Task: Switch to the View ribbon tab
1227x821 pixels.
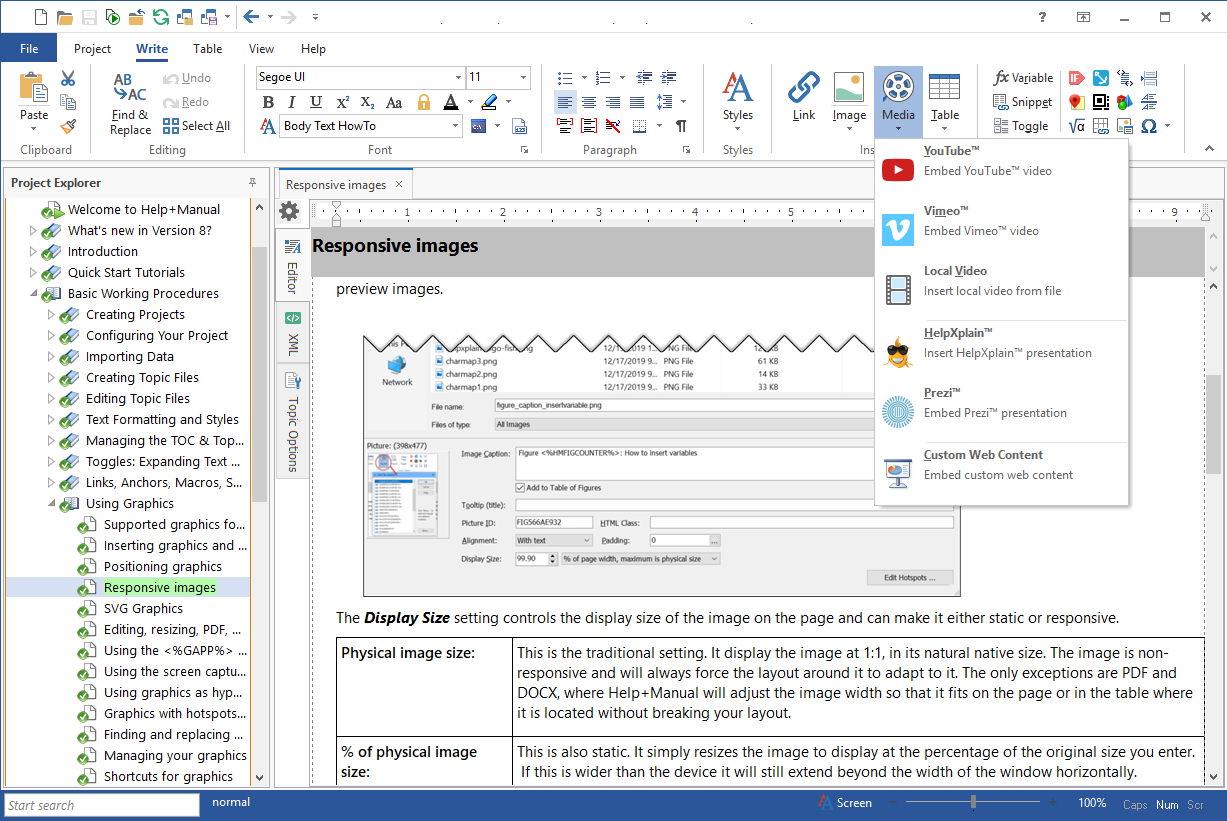Action: [x=261, y=48]
